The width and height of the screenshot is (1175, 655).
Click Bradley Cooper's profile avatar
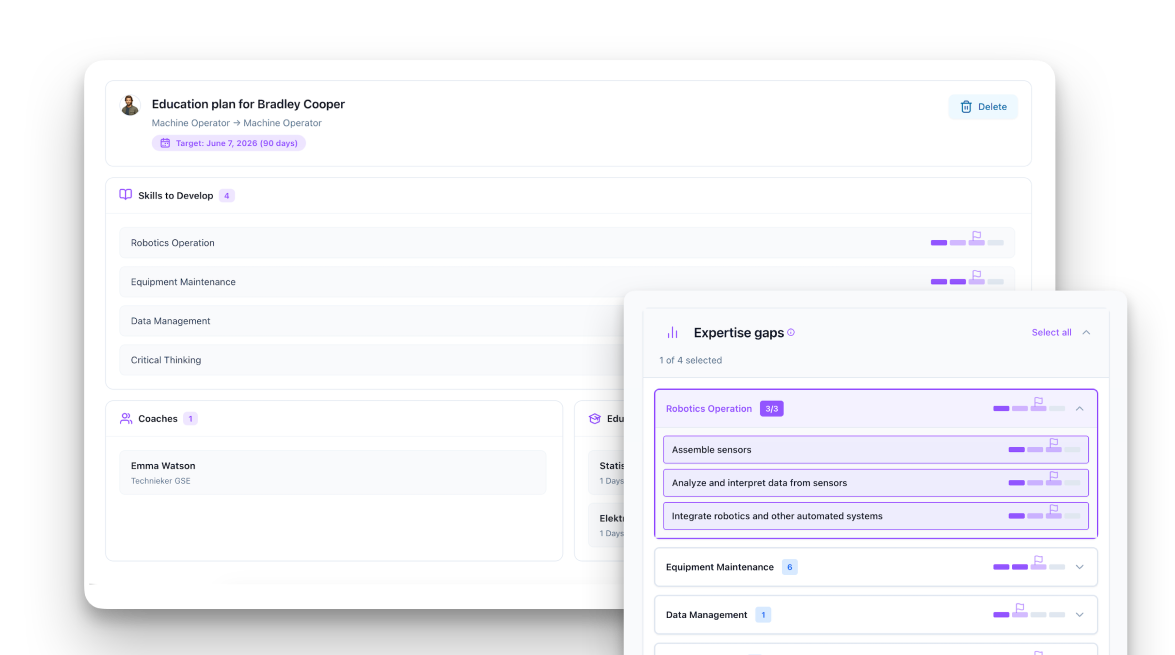[x=129, y=104]
